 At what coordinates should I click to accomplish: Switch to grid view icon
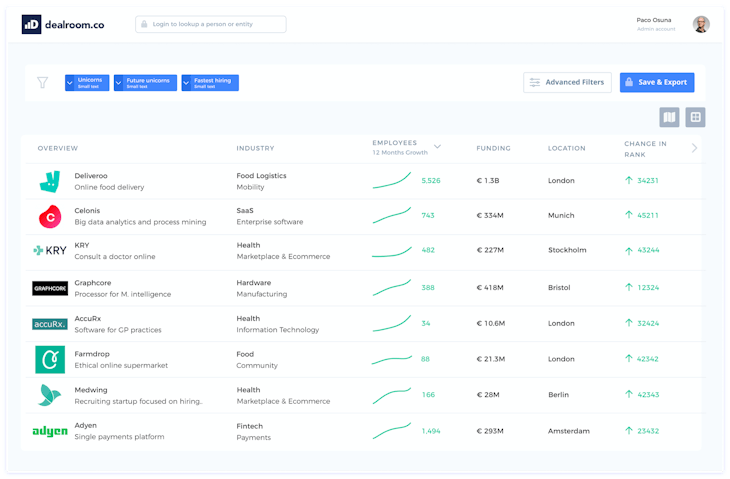(696, 117)
